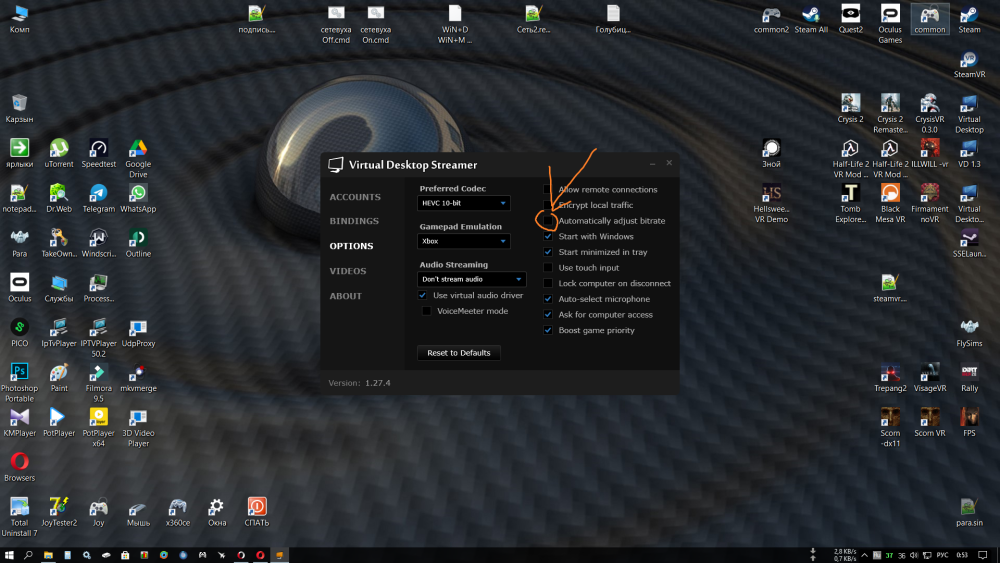This screenshot has width=1000, height=563.
Task: Open Preferred Codec HEVC 10-bit dropdown
Action: tap(464, 203)
